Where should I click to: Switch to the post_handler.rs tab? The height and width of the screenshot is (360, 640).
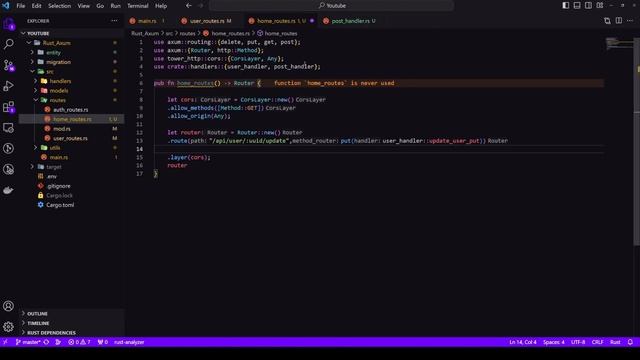click(x=350, y=21)
